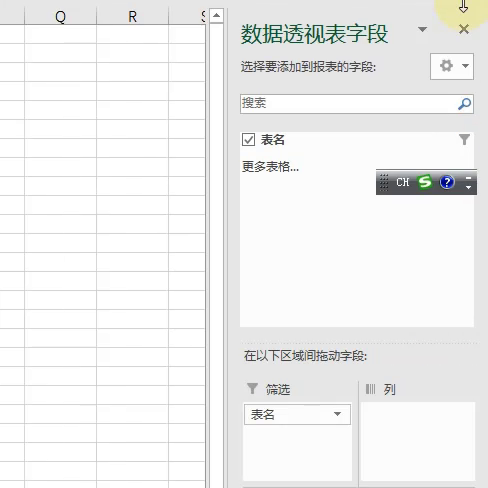Open the gear tools layout menu
Screen dimensions: 488x488
pos(452,66)
